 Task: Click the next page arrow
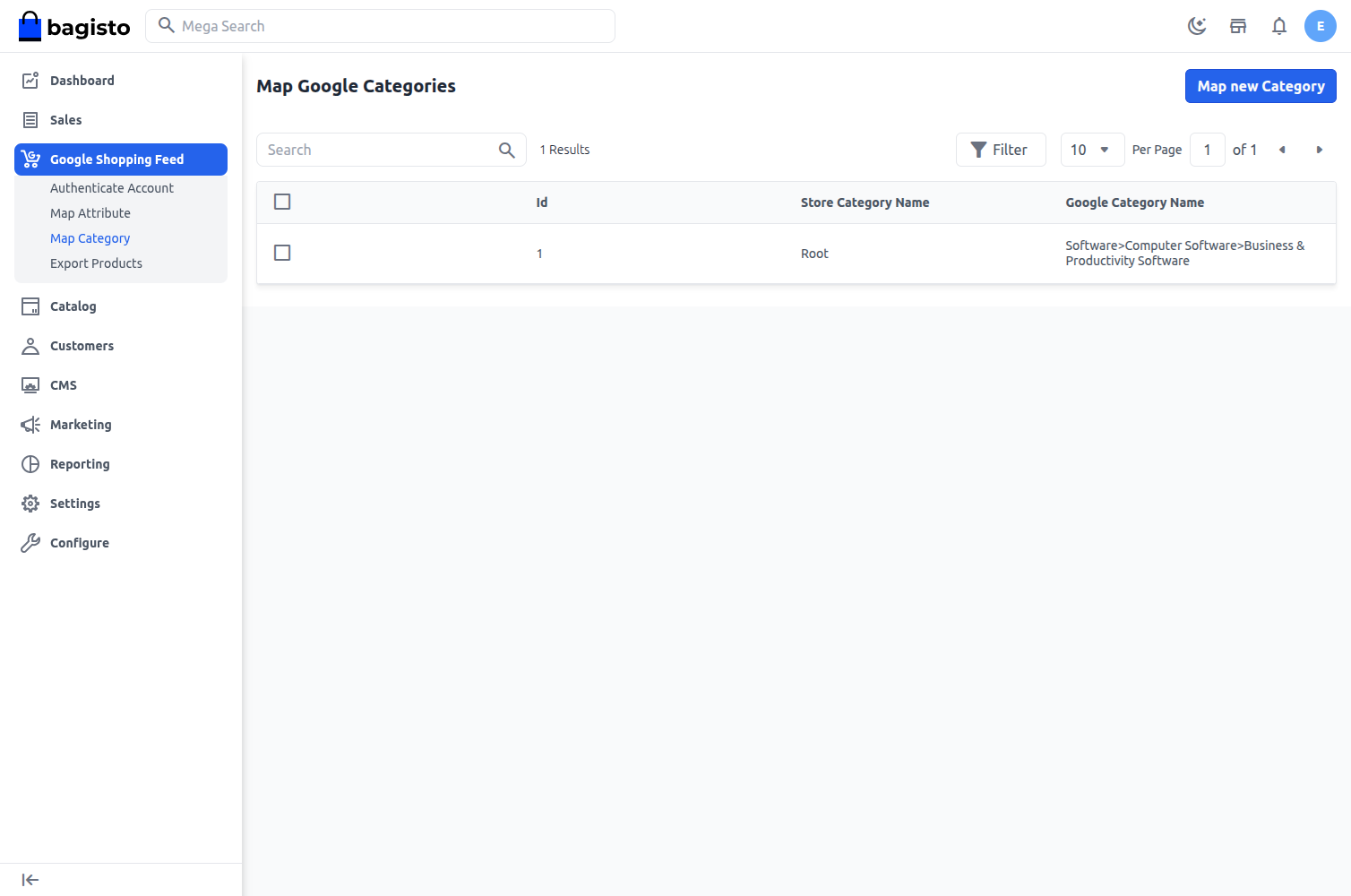[x=1320, y=150]
